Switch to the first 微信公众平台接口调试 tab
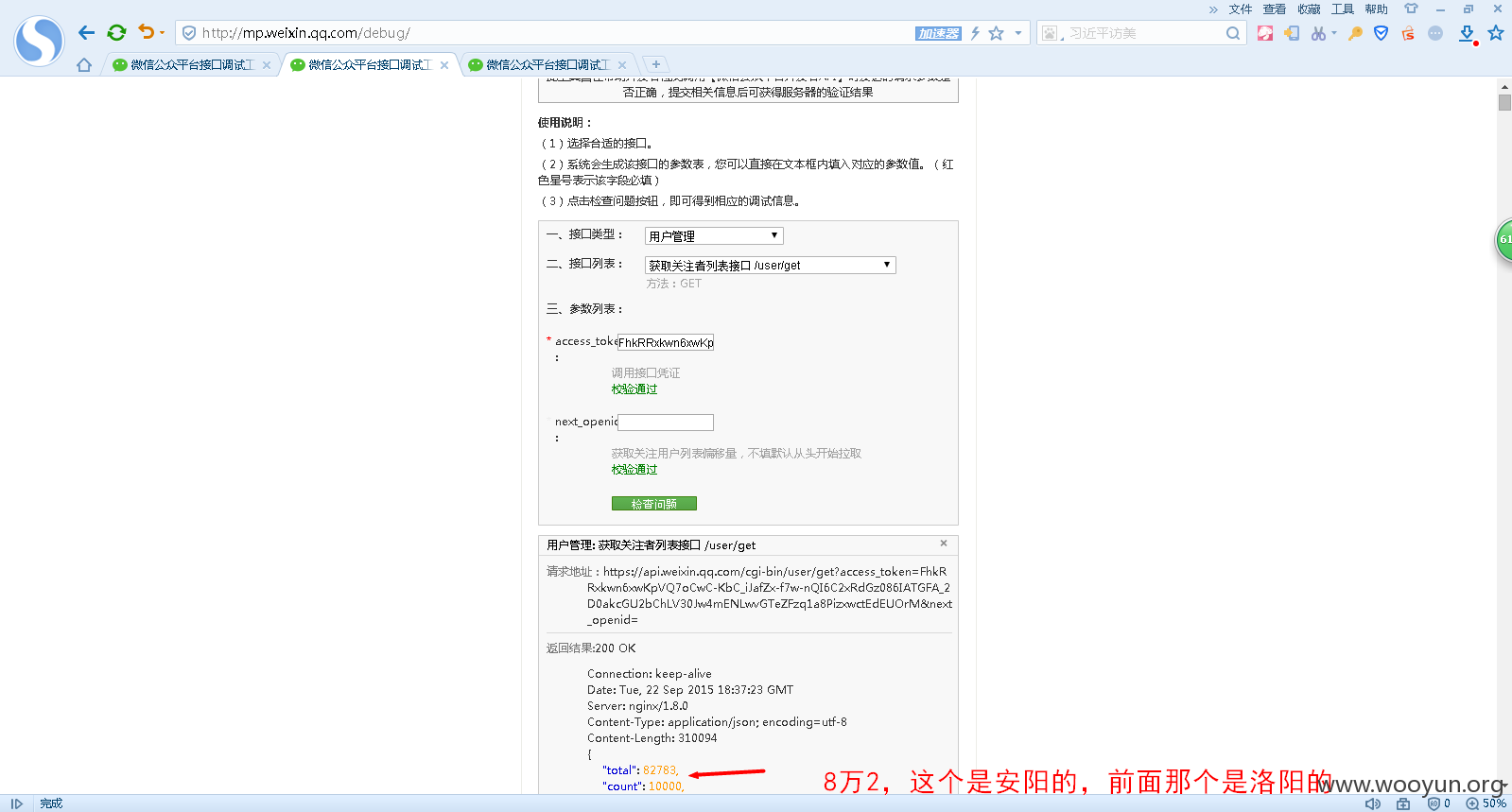The image size is (1512, 812). click(189, 65)
